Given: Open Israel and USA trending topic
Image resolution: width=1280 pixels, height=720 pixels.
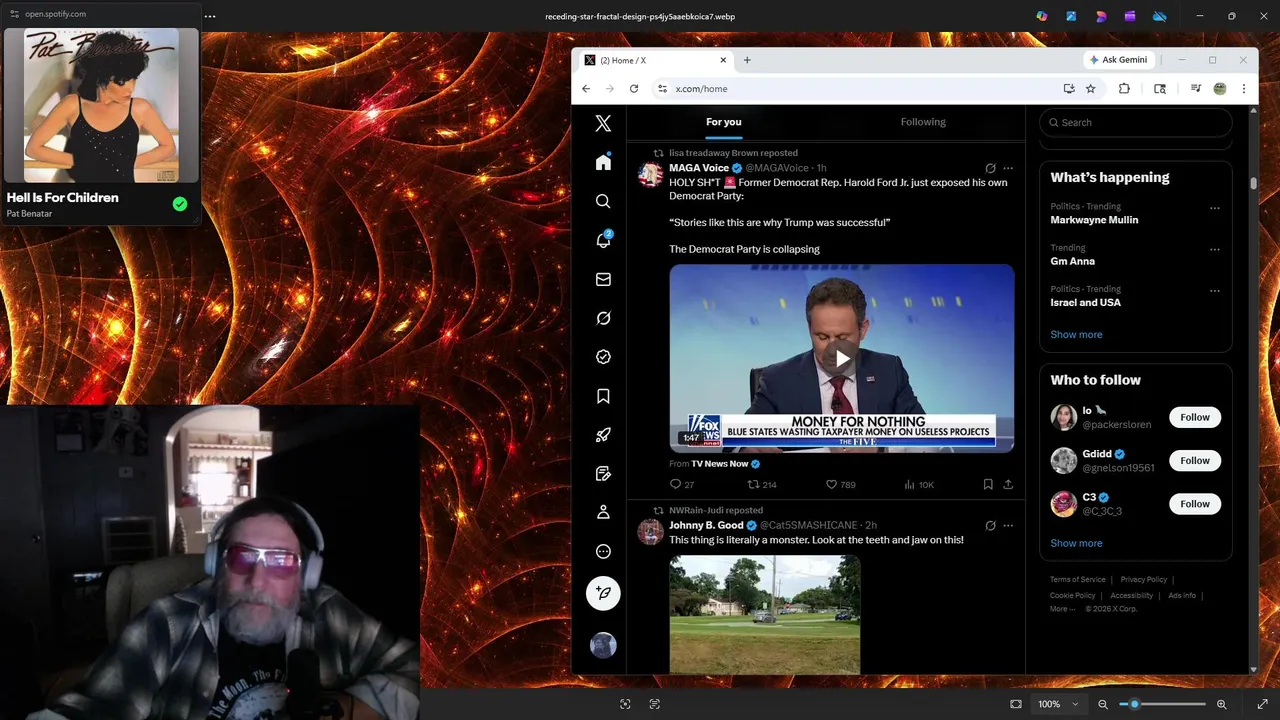Looking at the screenshot, I should tap(1085, 302).
